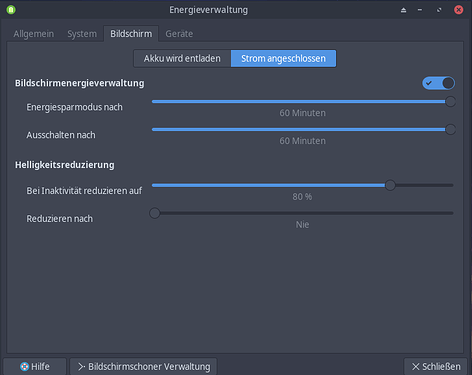Image resolution: width=472 pixels, height=375 pixels.
Task: Click the green power manager app icon
Action: (11, 10)
